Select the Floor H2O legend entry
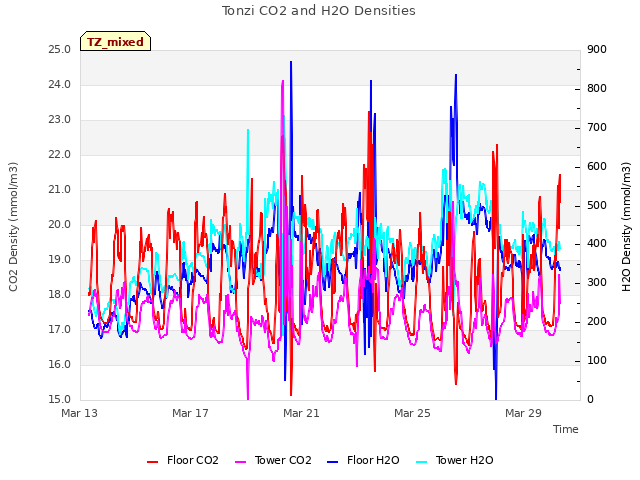This screenshot has height=480, width=640. (363, 460)
